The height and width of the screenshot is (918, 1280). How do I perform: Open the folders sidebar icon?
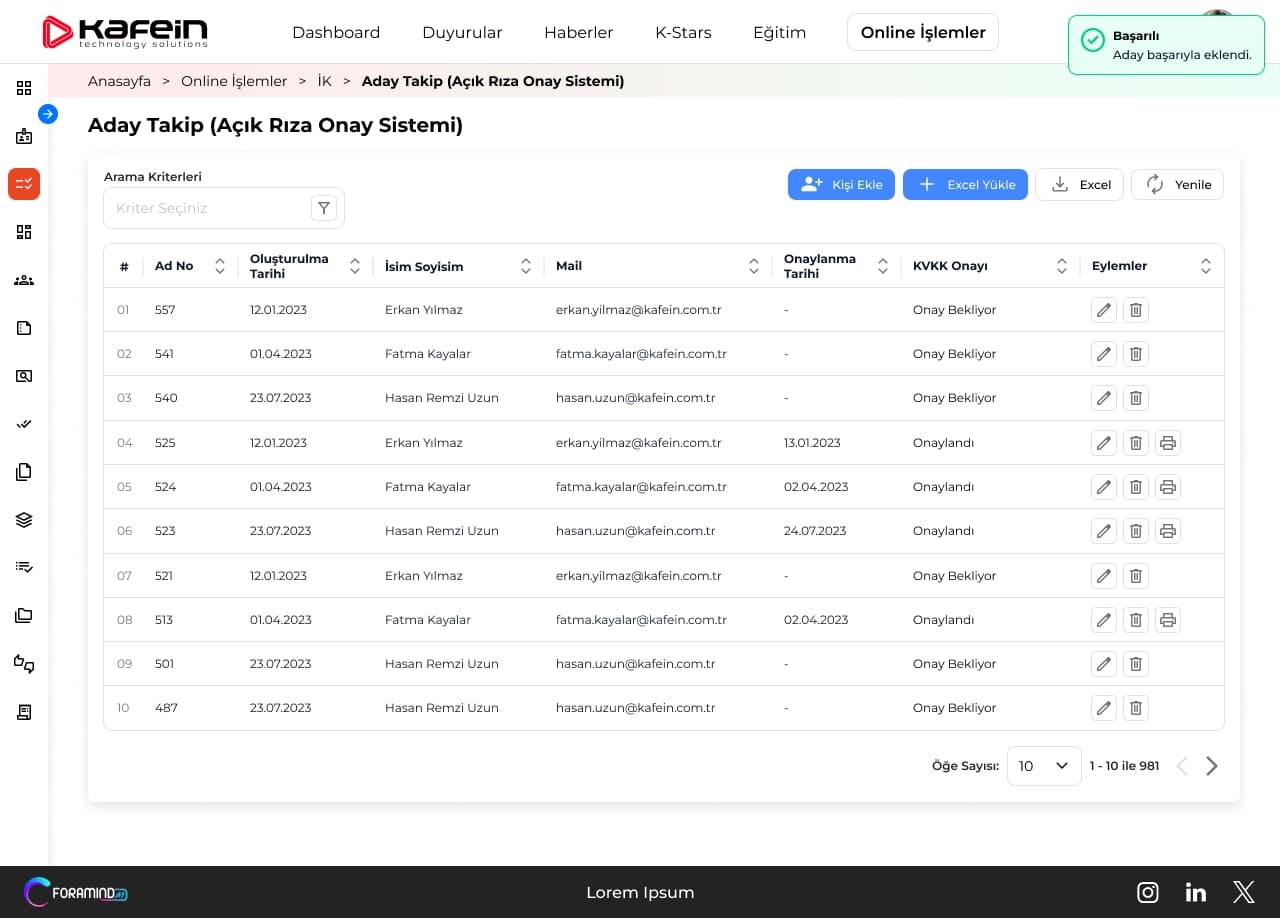pyautogui.click(x=24, y=616)
